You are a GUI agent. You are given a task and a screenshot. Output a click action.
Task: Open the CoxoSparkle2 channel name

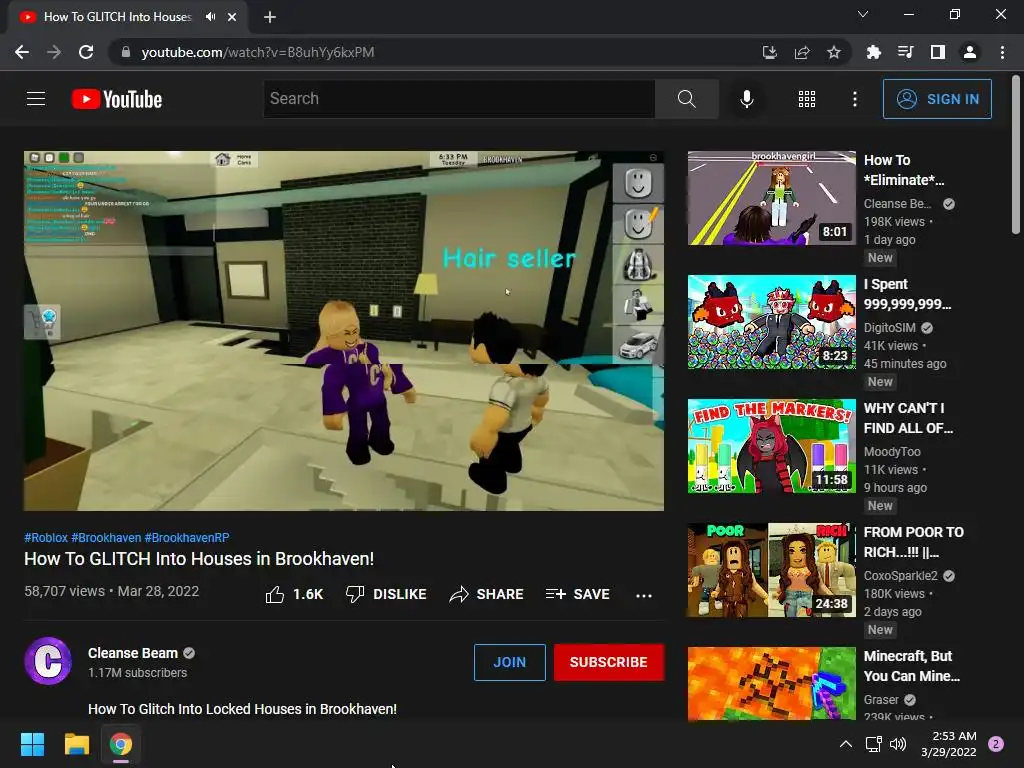tap(901, 575)
